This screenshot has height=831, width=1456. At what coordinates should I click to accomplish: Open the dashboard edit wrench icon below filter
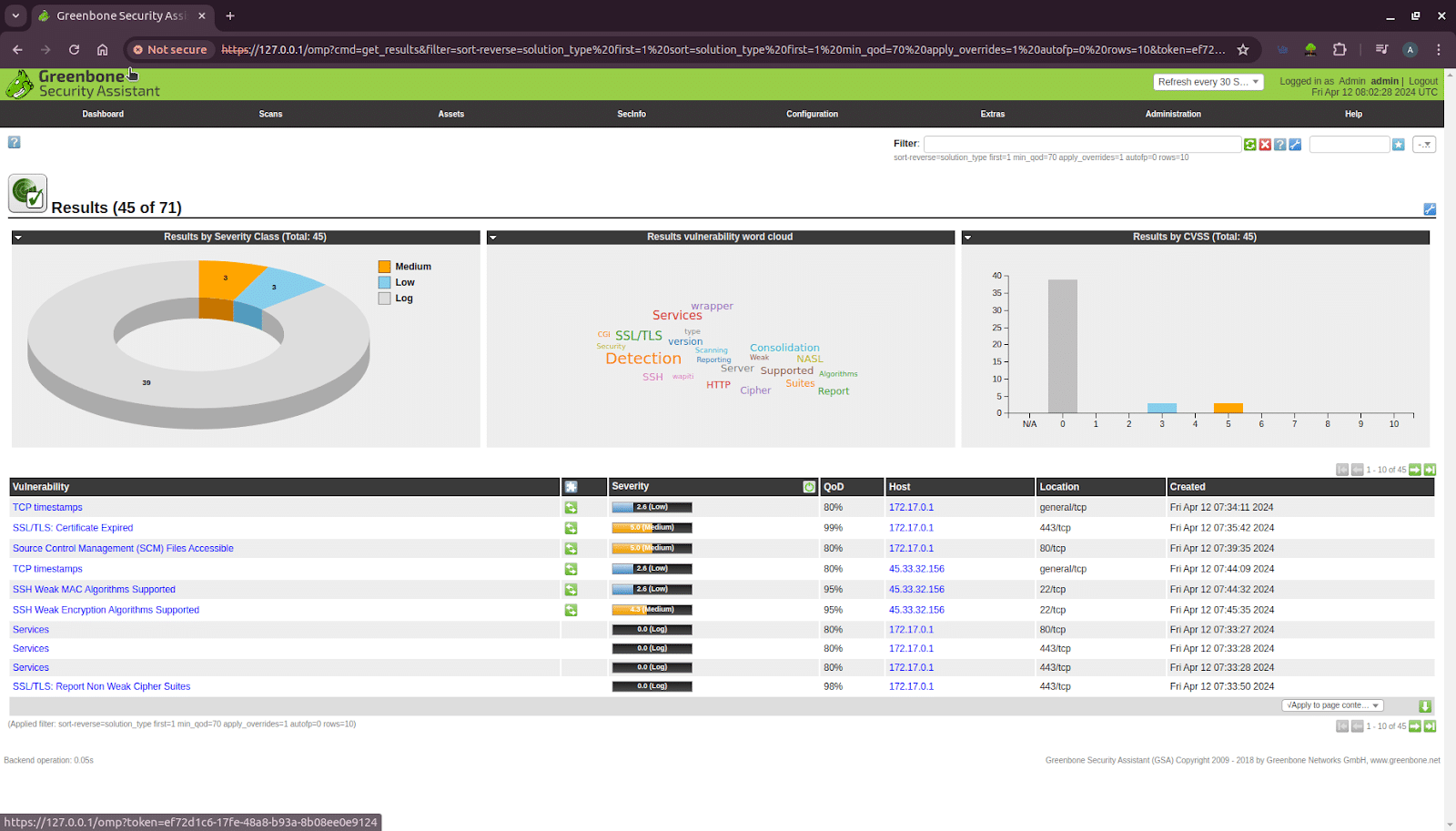(1430, 209)
